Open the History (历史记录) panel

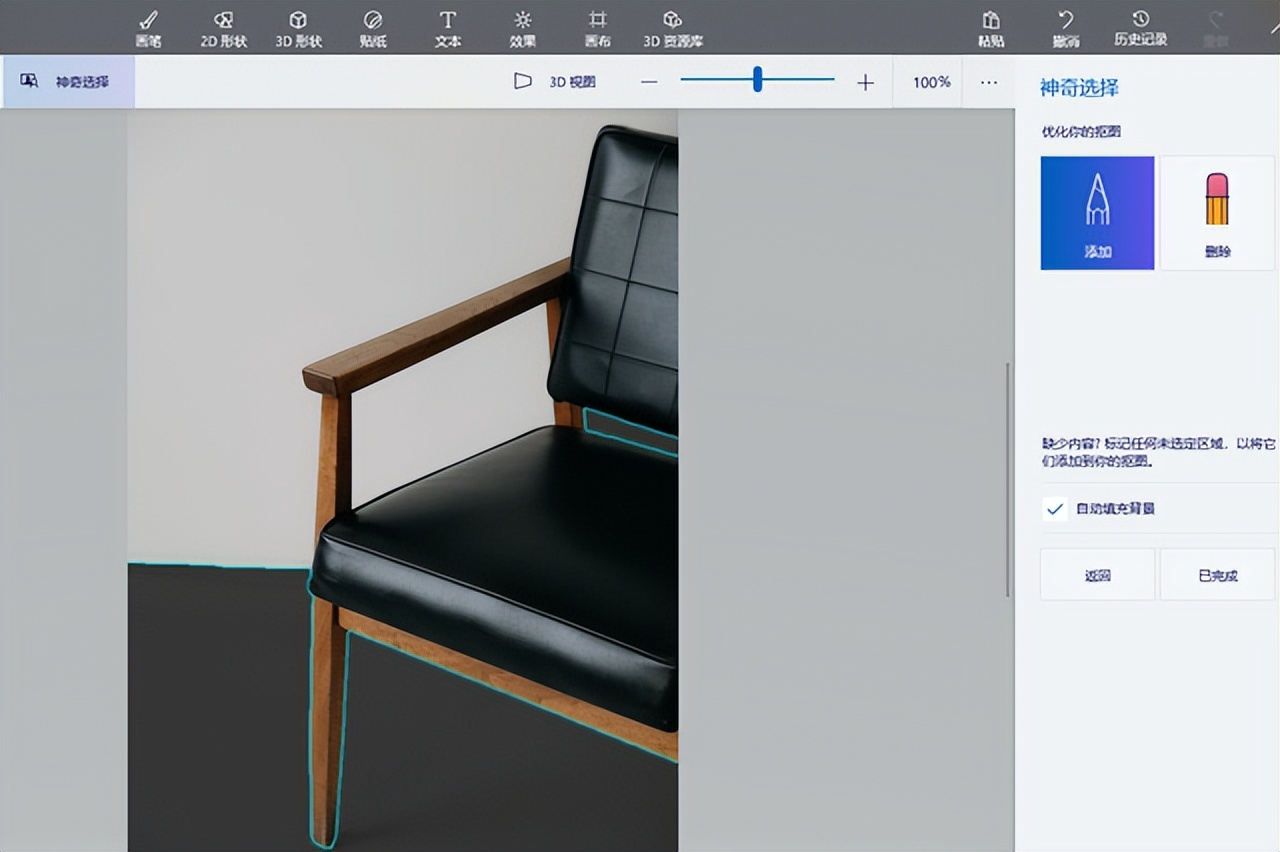[1141, 28]
